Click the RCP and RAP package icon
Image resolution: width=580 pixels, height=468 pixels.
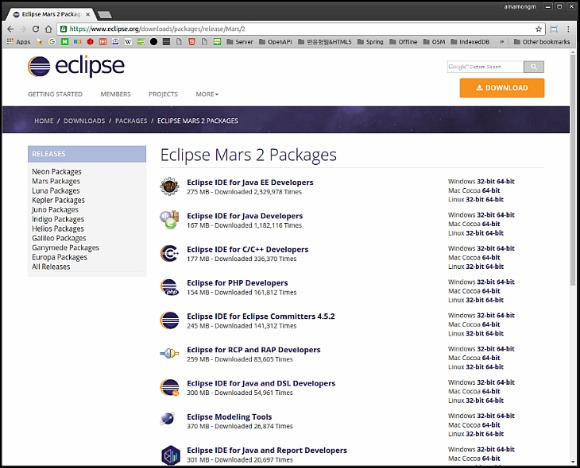[x=169, y=354]
